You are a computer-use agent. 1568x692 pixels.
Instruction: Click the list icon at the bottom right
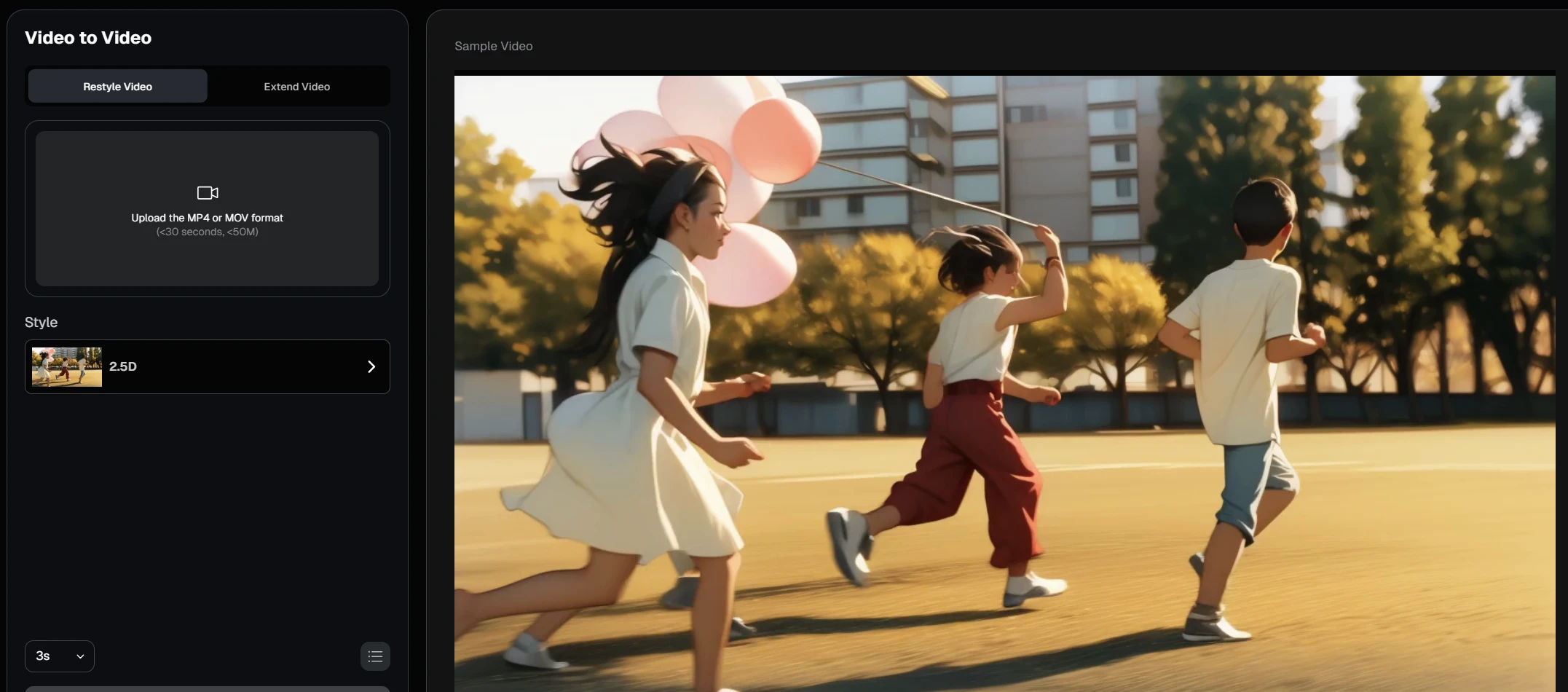pyautogui.click(x=375, y=656)
